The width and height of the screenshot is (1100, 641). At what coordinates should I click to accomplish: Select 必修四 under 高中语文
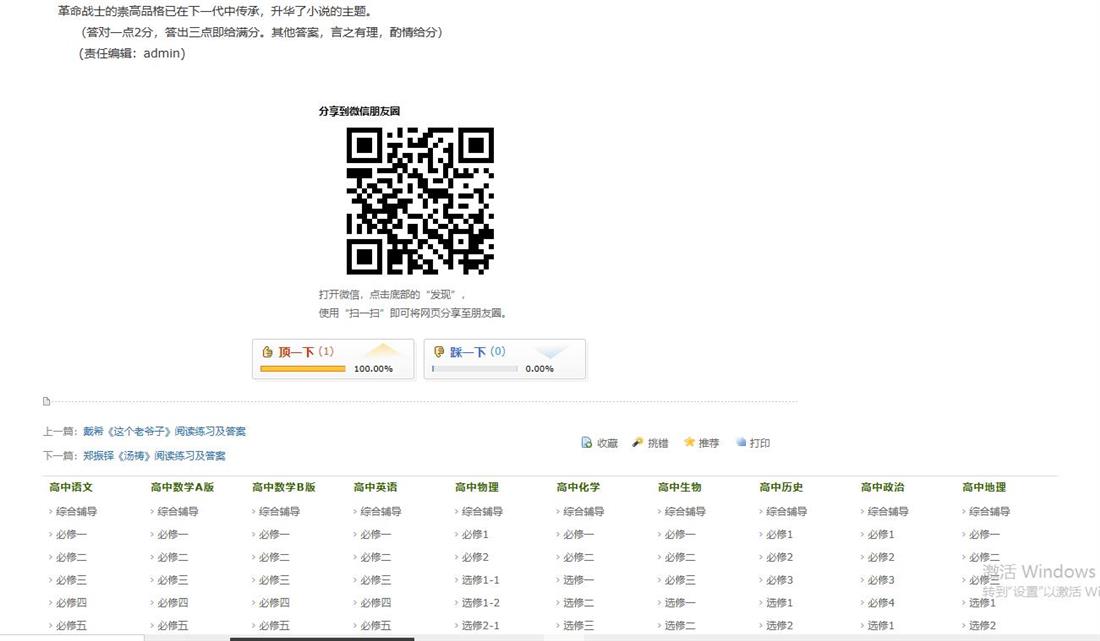[x=71, y=602]
